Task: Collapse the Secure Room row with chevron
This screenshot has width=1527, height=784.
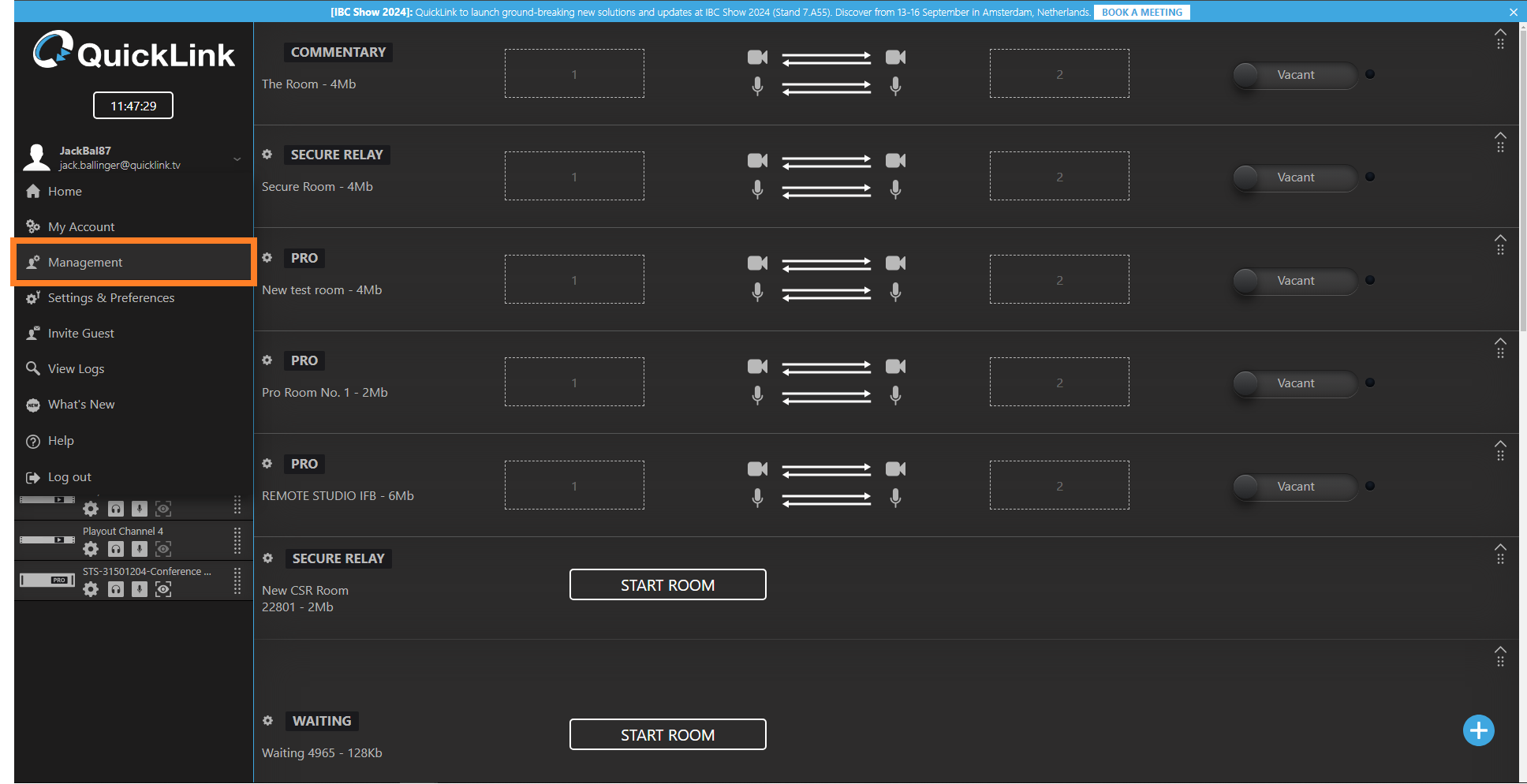Action: (x=1500, y=136)
